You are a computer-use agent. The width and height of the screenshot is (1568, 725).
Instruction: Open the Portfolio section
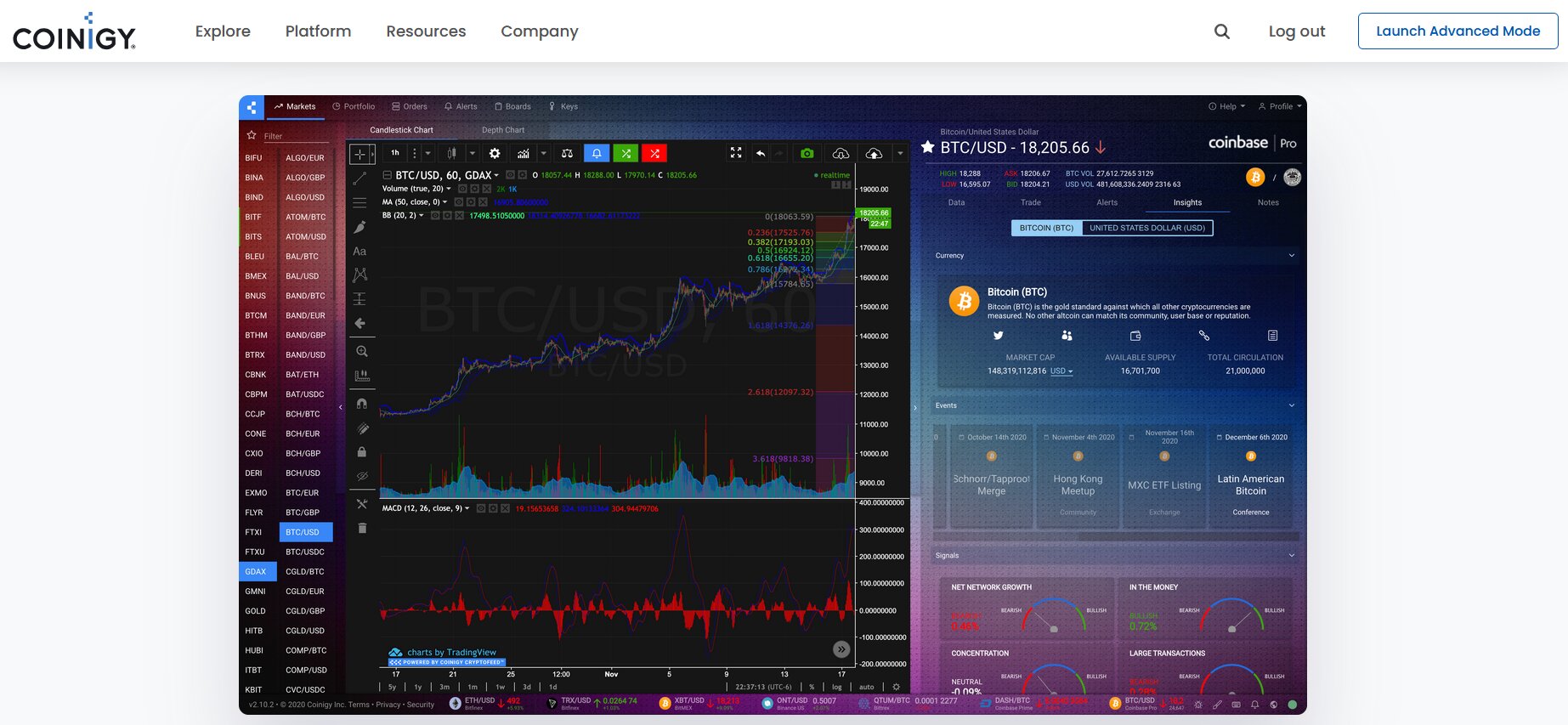coord(354,106)
